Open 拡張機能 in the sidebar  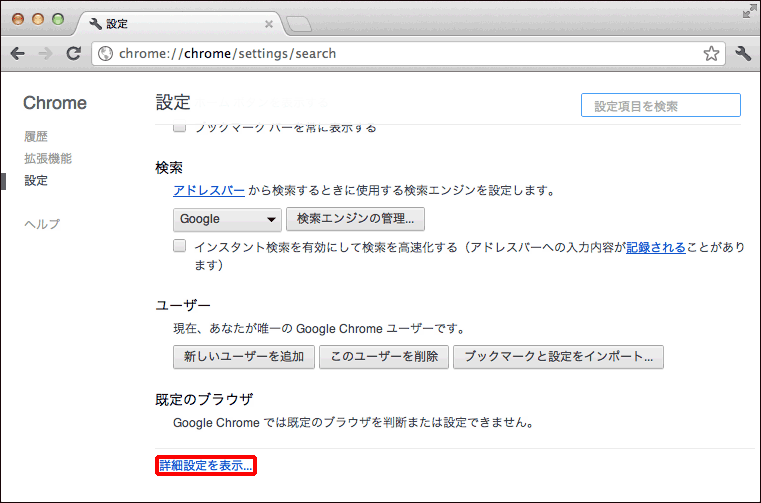click(48, 158)
